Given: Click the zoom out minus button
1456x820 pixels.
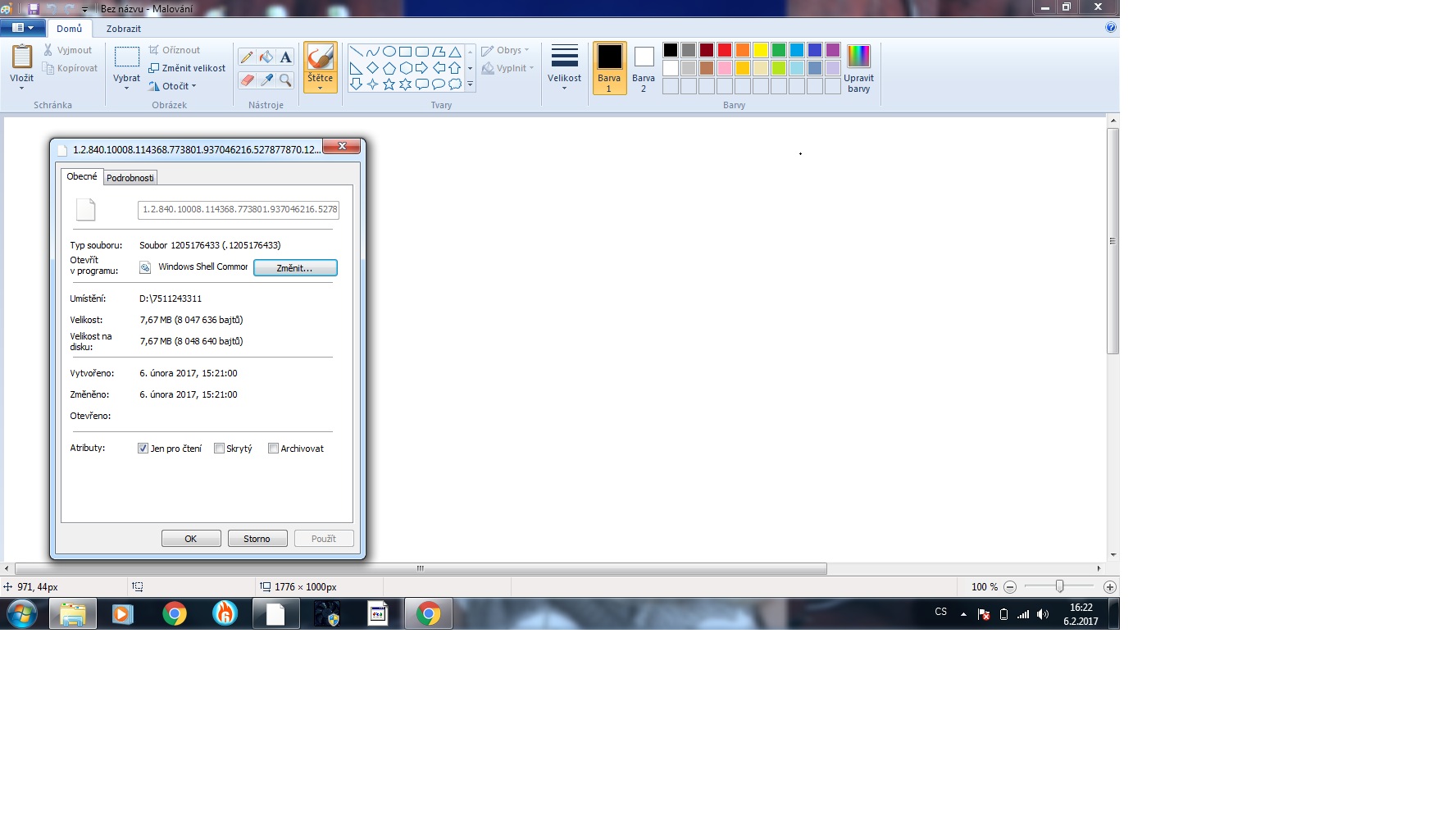Looking at the screenshot, I should coord(1010,587).
